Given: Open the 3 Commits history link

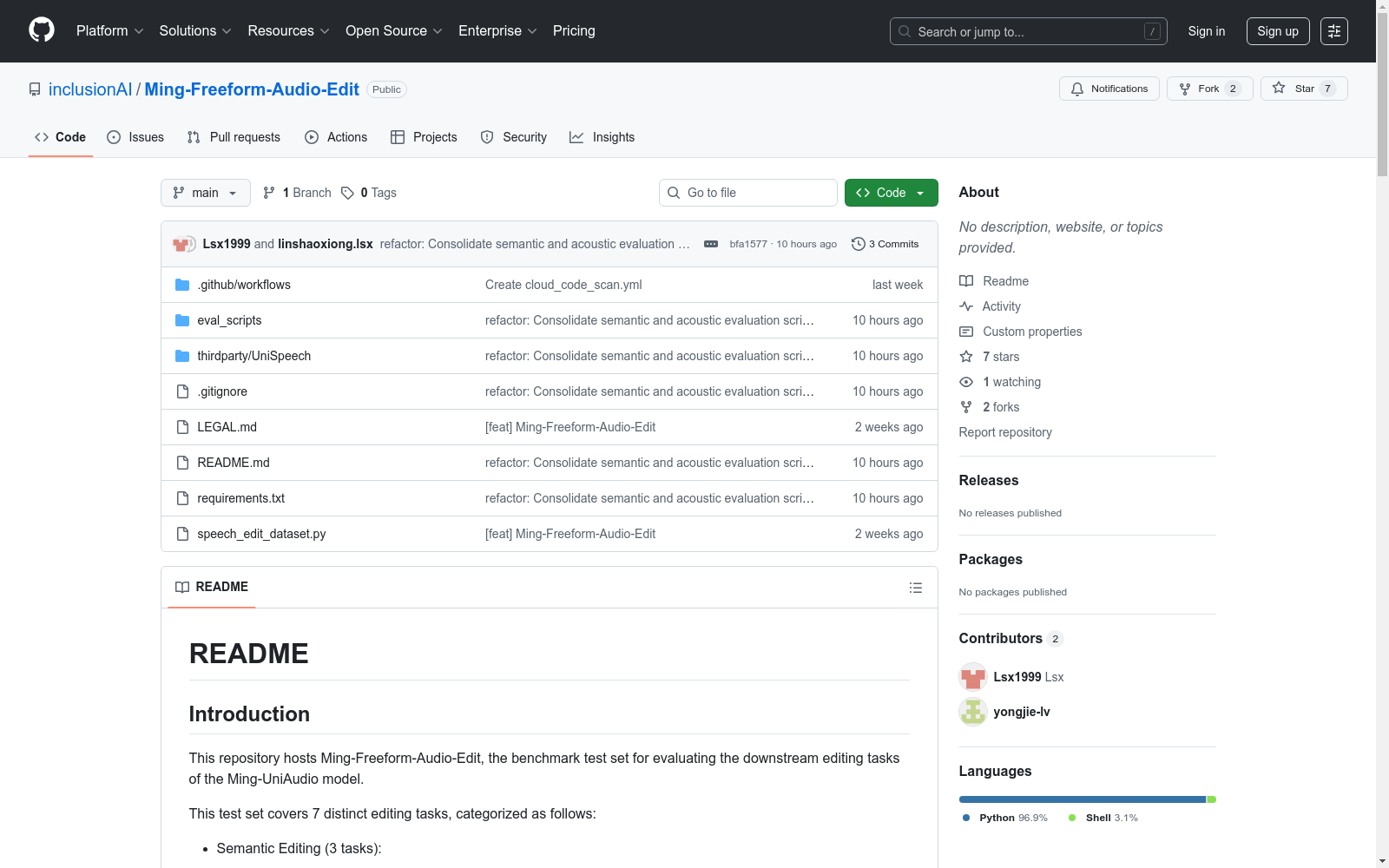Looking at the screenshot, I should tap(885, 244).
